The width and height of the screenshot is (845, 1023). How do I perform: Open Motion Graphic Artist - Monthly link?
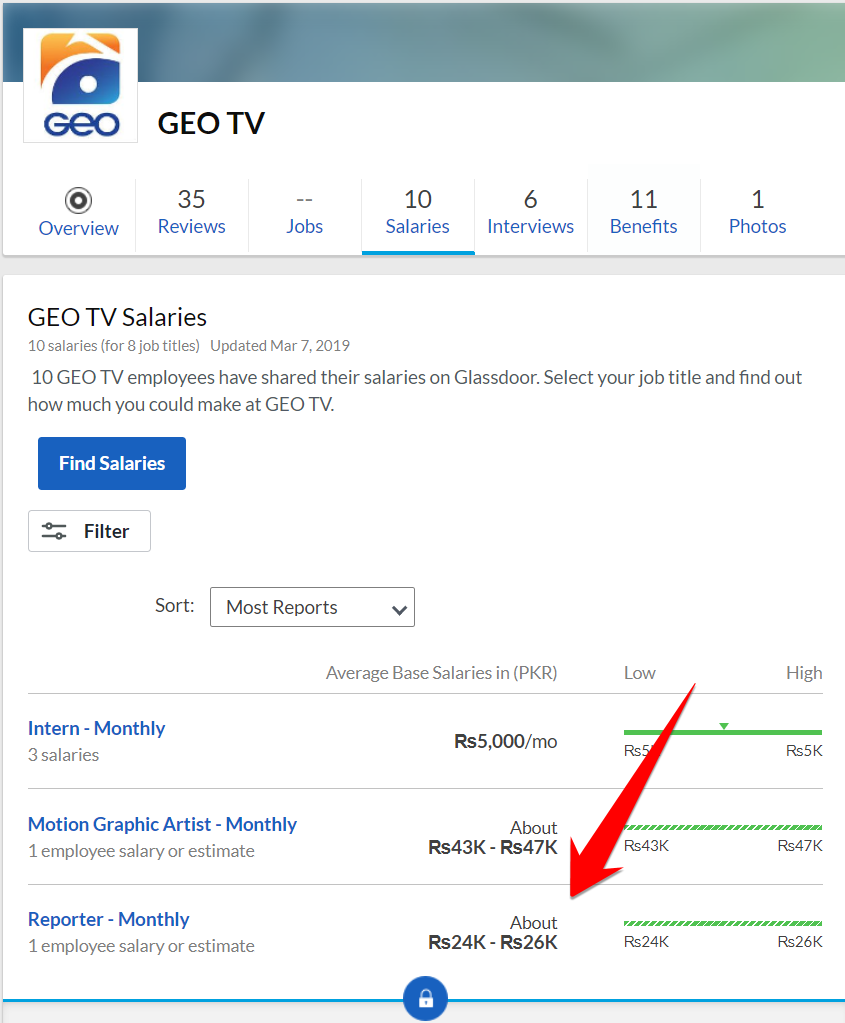tap(162, 824)
